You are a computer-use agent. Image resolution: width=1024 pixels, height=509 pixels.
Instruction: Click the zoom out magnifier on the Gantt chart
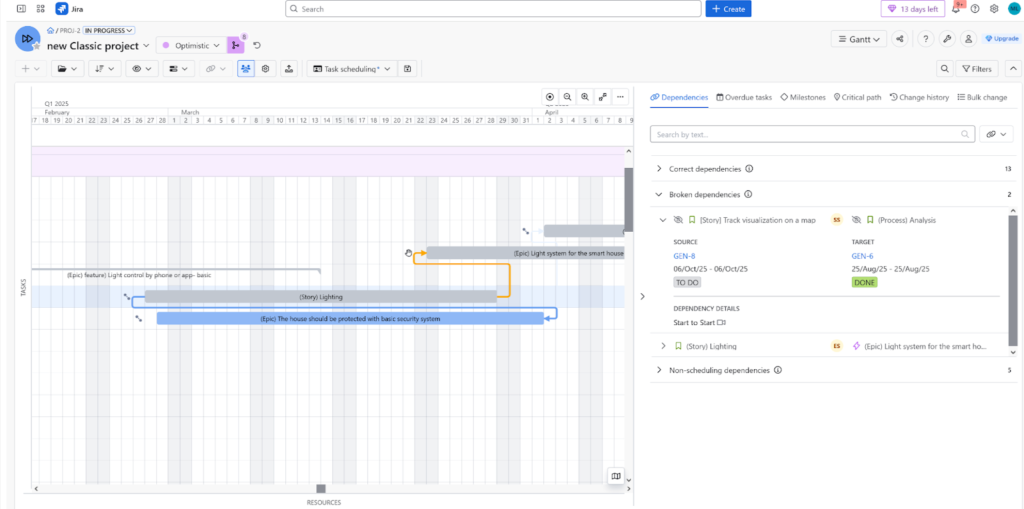(x=567, y=97)
